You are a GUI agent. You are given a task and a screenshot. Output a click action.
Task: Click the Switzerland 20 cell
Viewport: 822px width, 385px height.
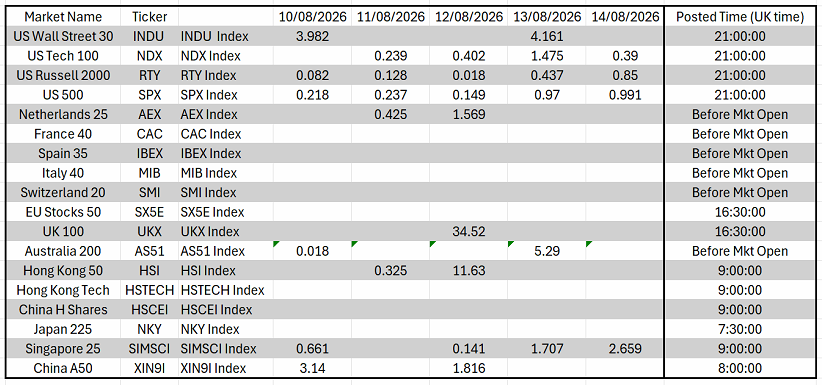pyautogui.click(x=63, y=192)
